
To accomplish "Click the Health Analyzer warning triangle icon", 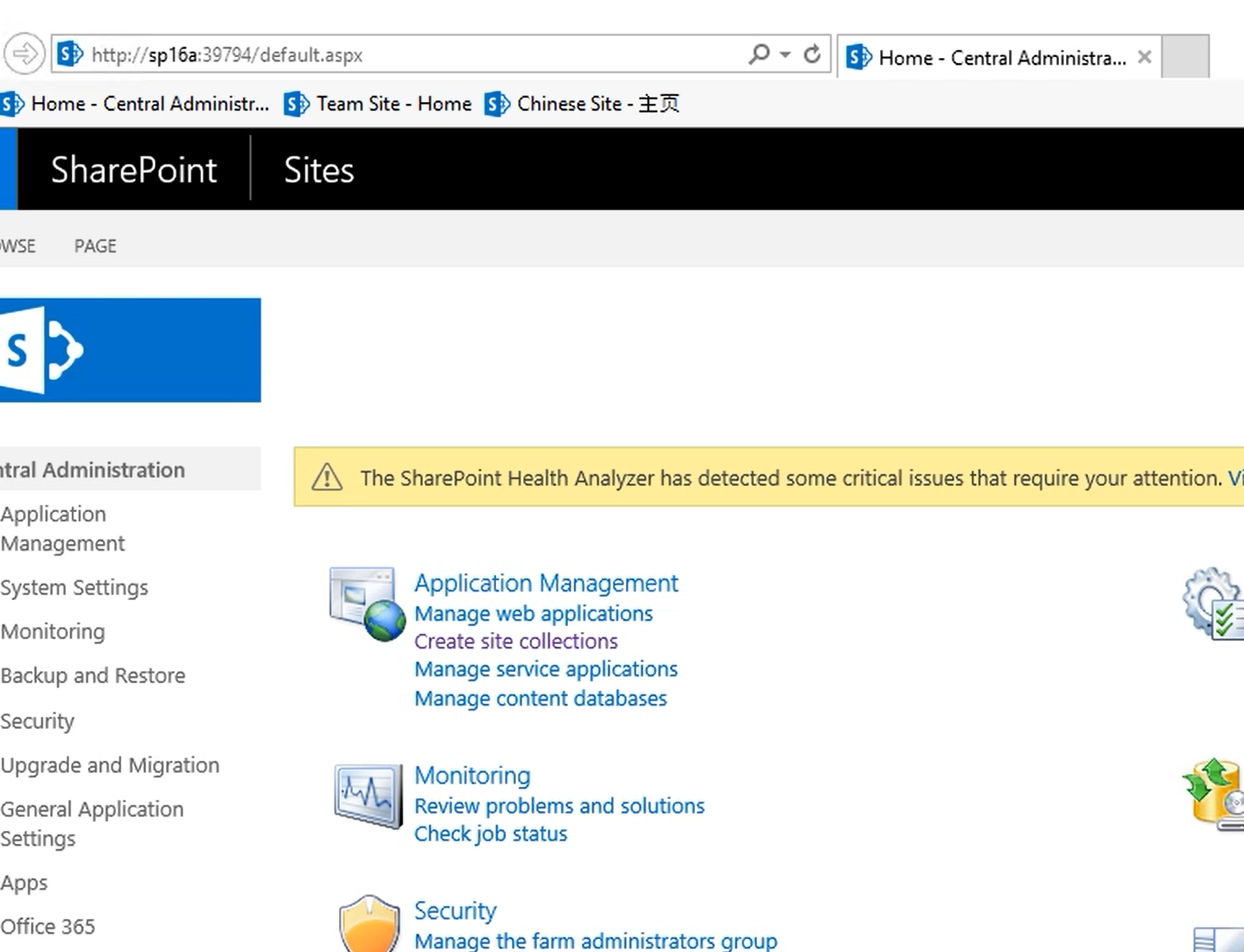I will coord(327,476).
